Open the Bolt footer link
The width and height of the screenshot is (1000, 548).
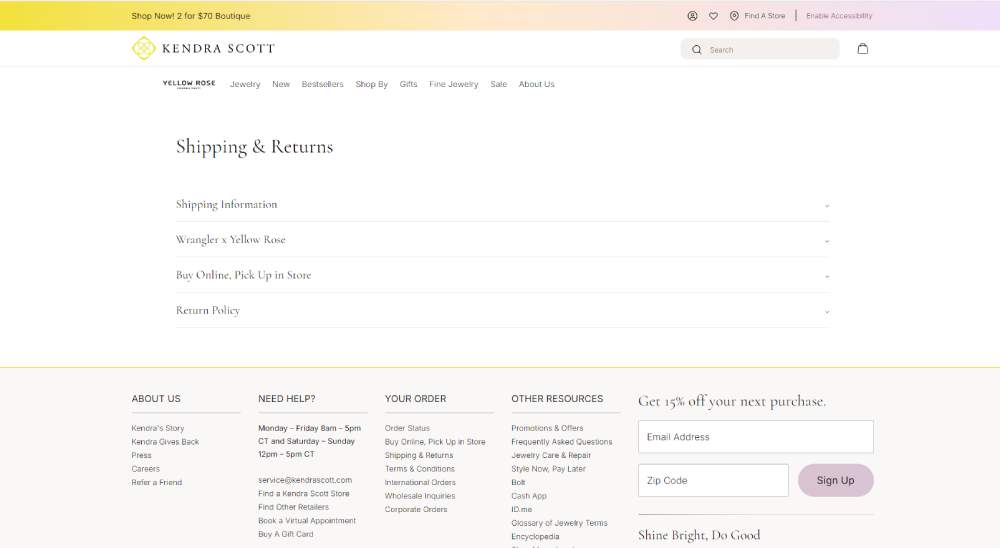[x=518, y=482]
